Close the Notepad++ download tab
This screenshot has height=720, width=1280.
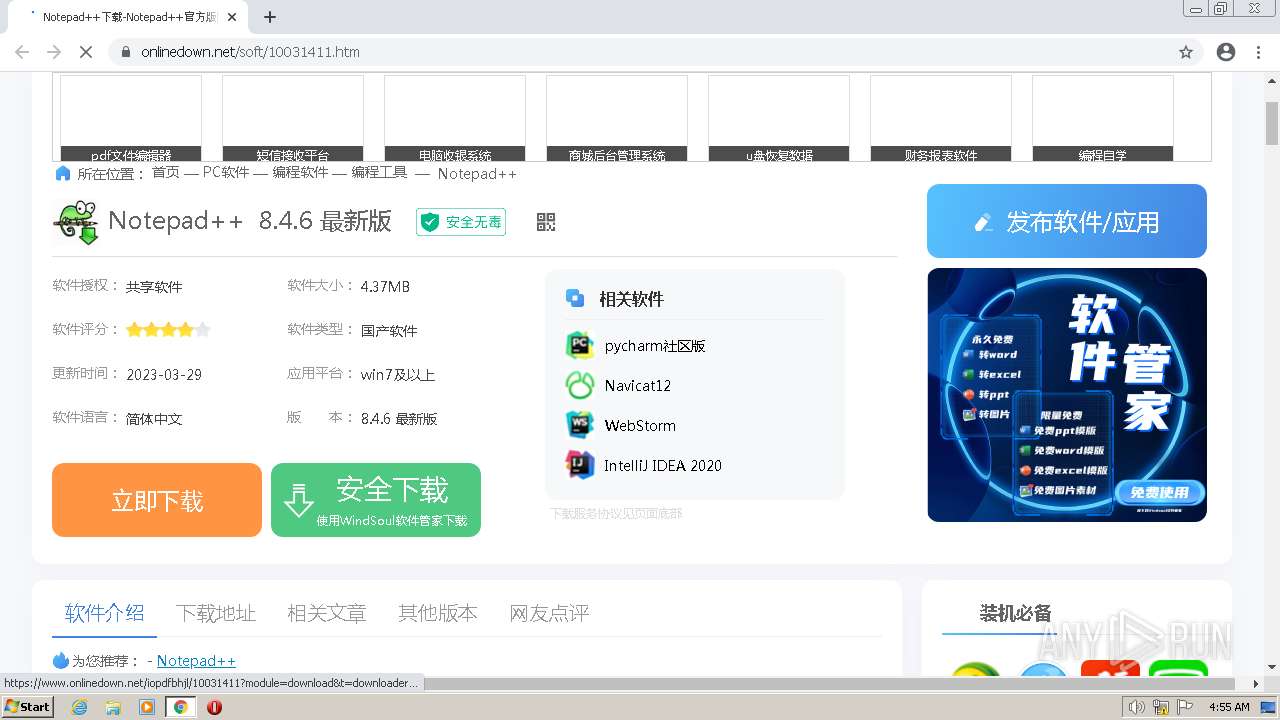[x=232, y=17]
